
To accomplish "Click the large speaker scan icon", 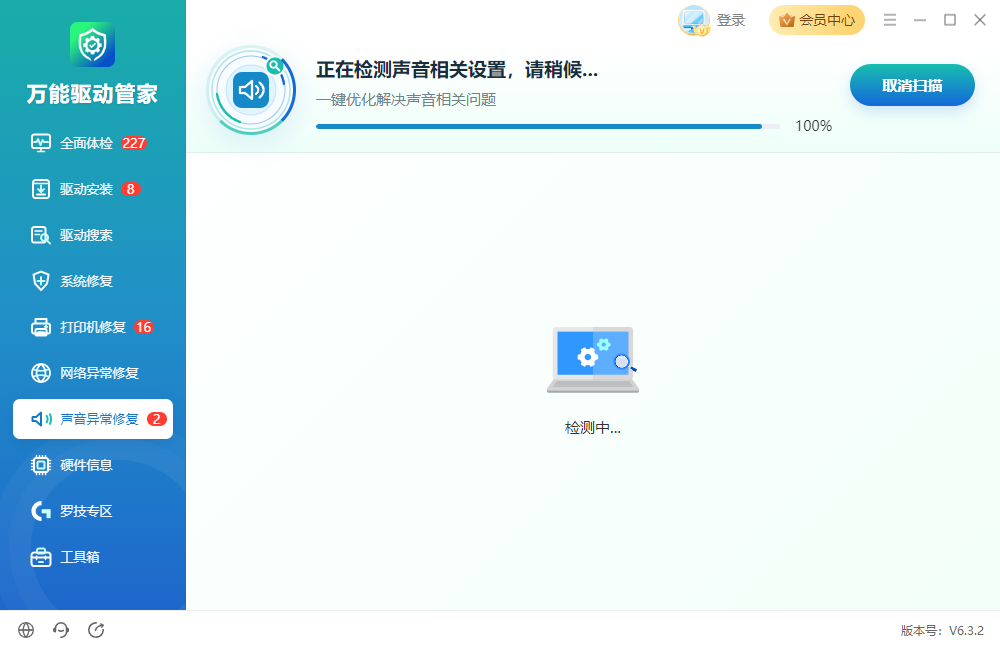I will (x=252, y=90).
